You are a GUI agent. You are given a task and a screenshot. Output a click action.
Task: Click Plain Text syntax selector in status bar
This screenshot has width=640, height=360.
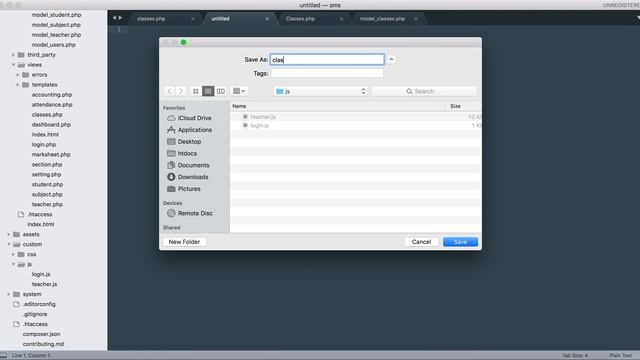[x=620, y=356]
